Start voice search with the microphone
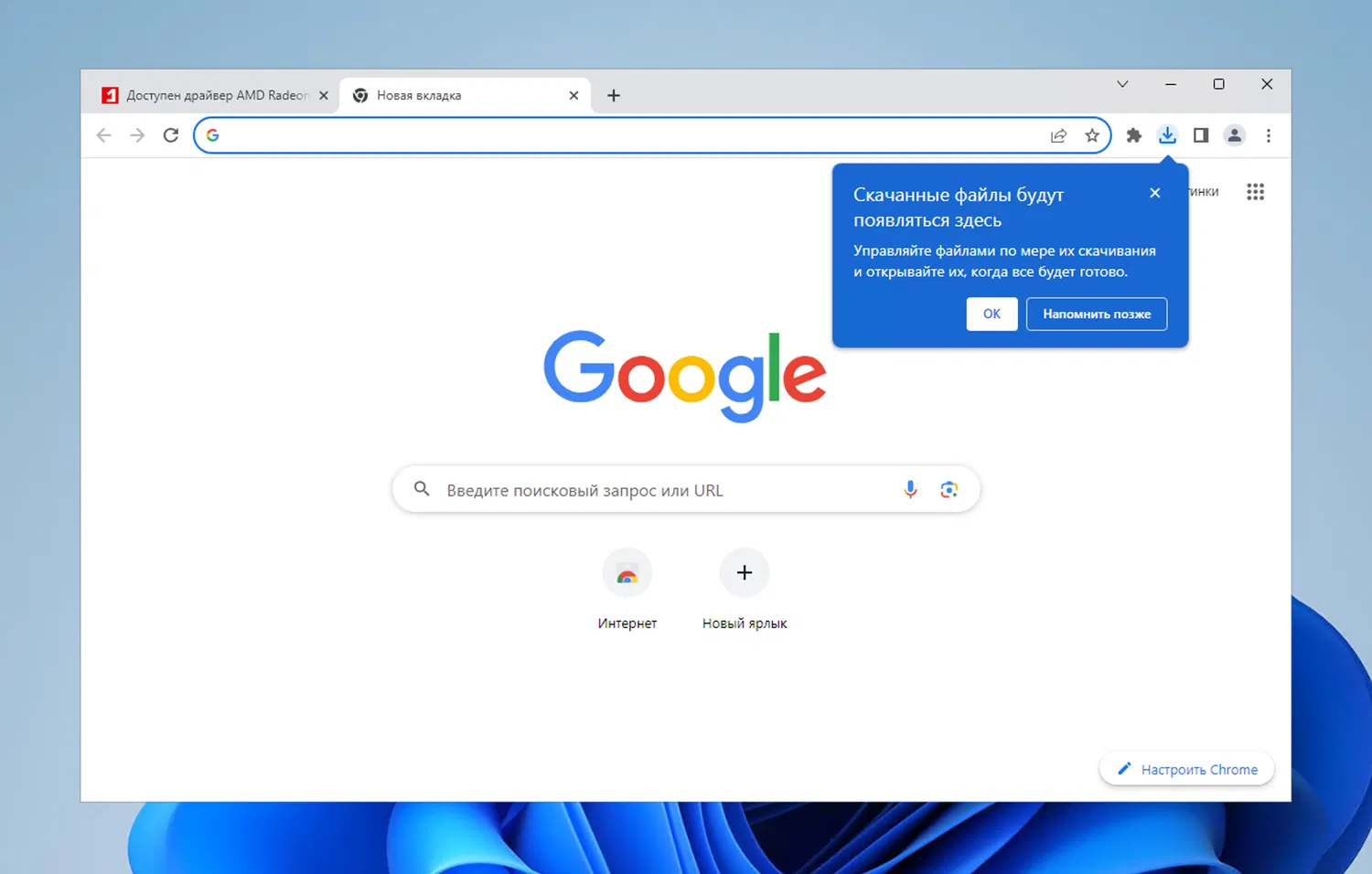This screenshot has width=1372, height=874. click(910, 489)
